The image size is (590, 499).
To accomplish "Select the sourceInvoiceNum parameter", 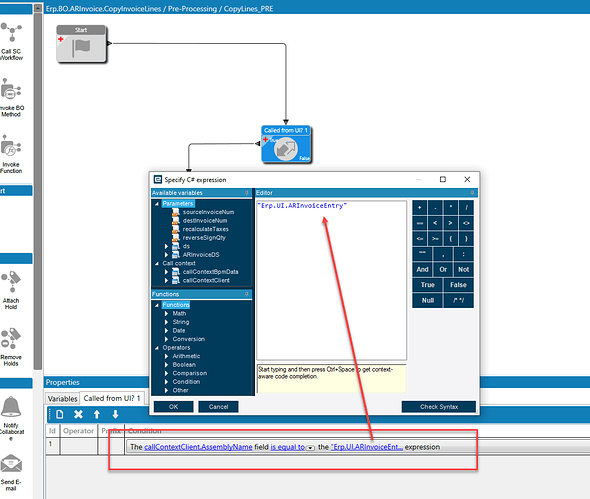I will point(208,212).
